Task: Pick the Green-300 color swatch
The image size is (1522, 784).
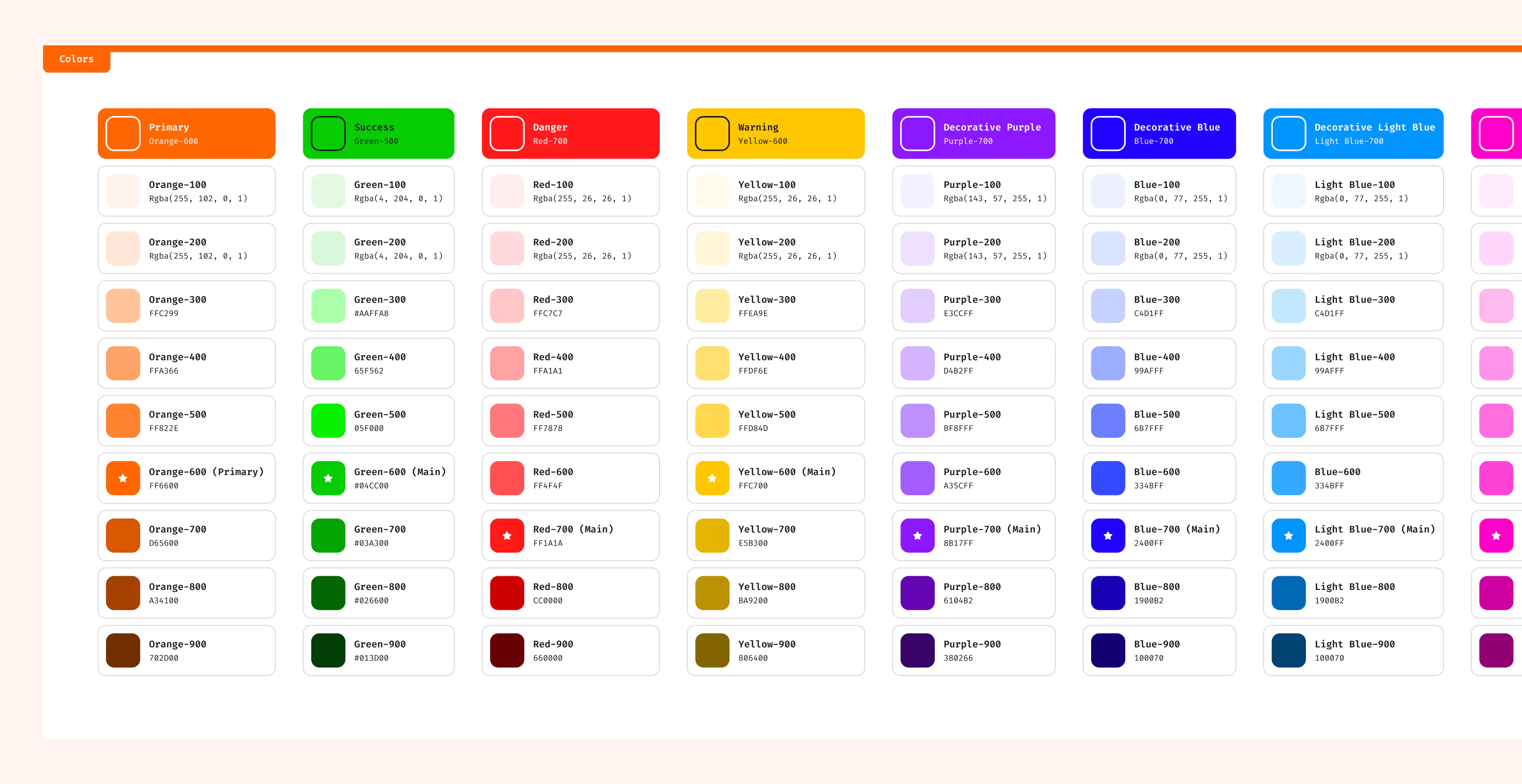Action: tap(328, 306)
